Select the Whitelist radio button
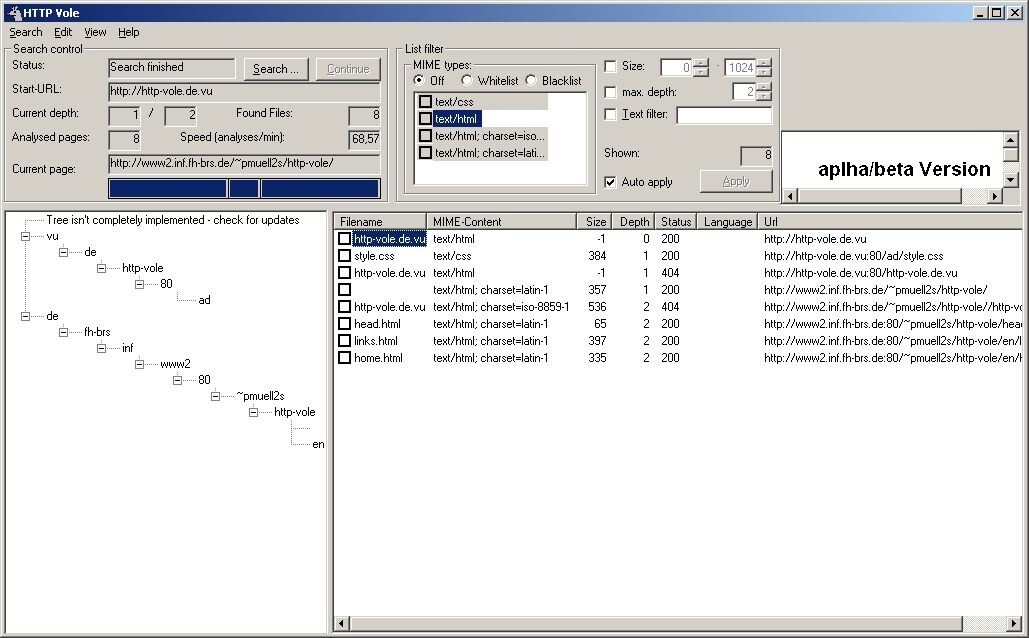The image size is (1029, 638). click(x=467, y=81)
